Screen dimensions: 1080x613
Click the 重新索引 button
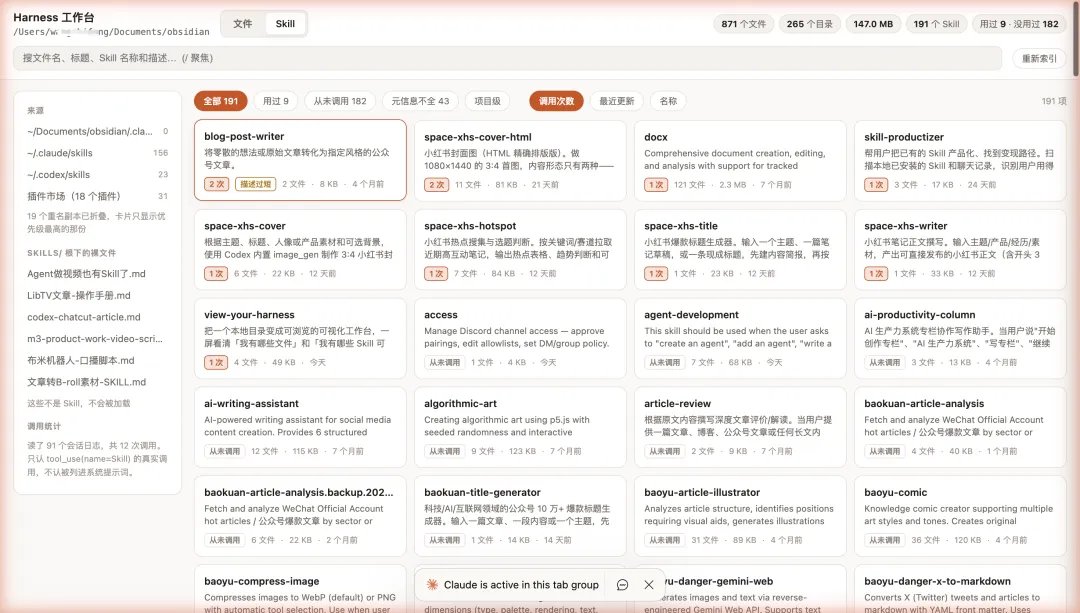click(x=1039, y=59)
